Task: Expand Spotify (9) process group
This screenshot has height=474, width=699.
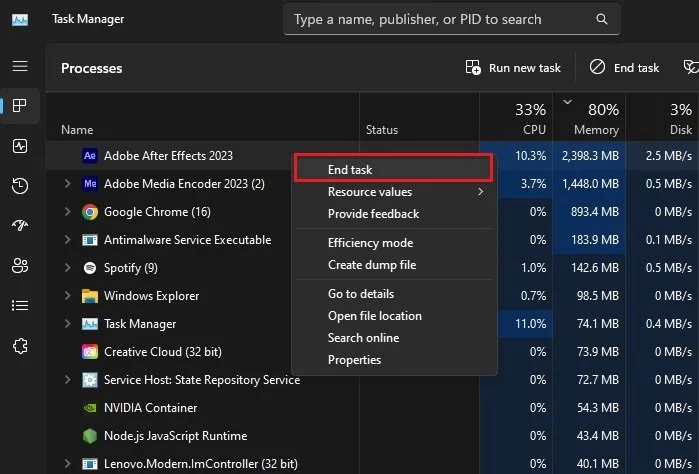Action: [x=67, y=268]
